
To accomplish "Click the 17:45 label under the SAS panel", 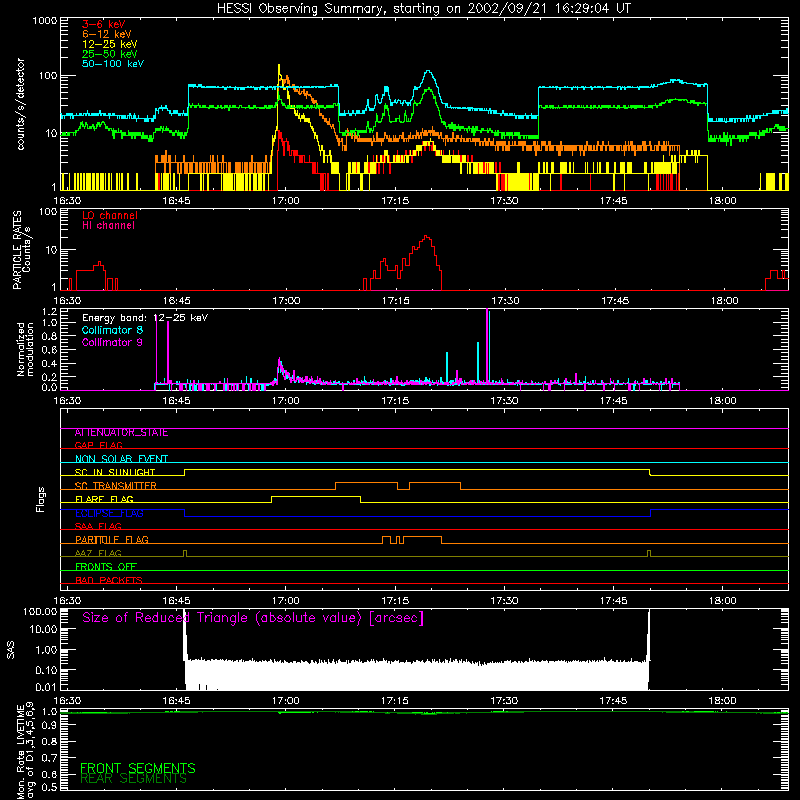I will click(614, 701).
